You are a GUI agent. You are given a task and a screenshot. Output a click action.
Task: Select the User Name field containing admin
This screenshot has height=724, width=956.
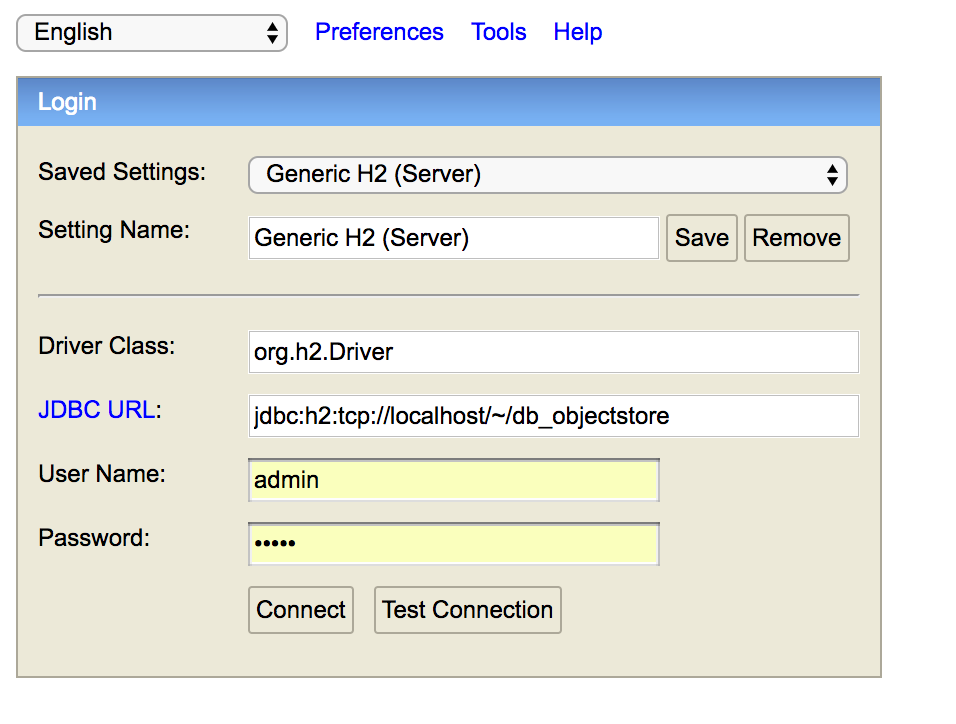tap(453, 480)
